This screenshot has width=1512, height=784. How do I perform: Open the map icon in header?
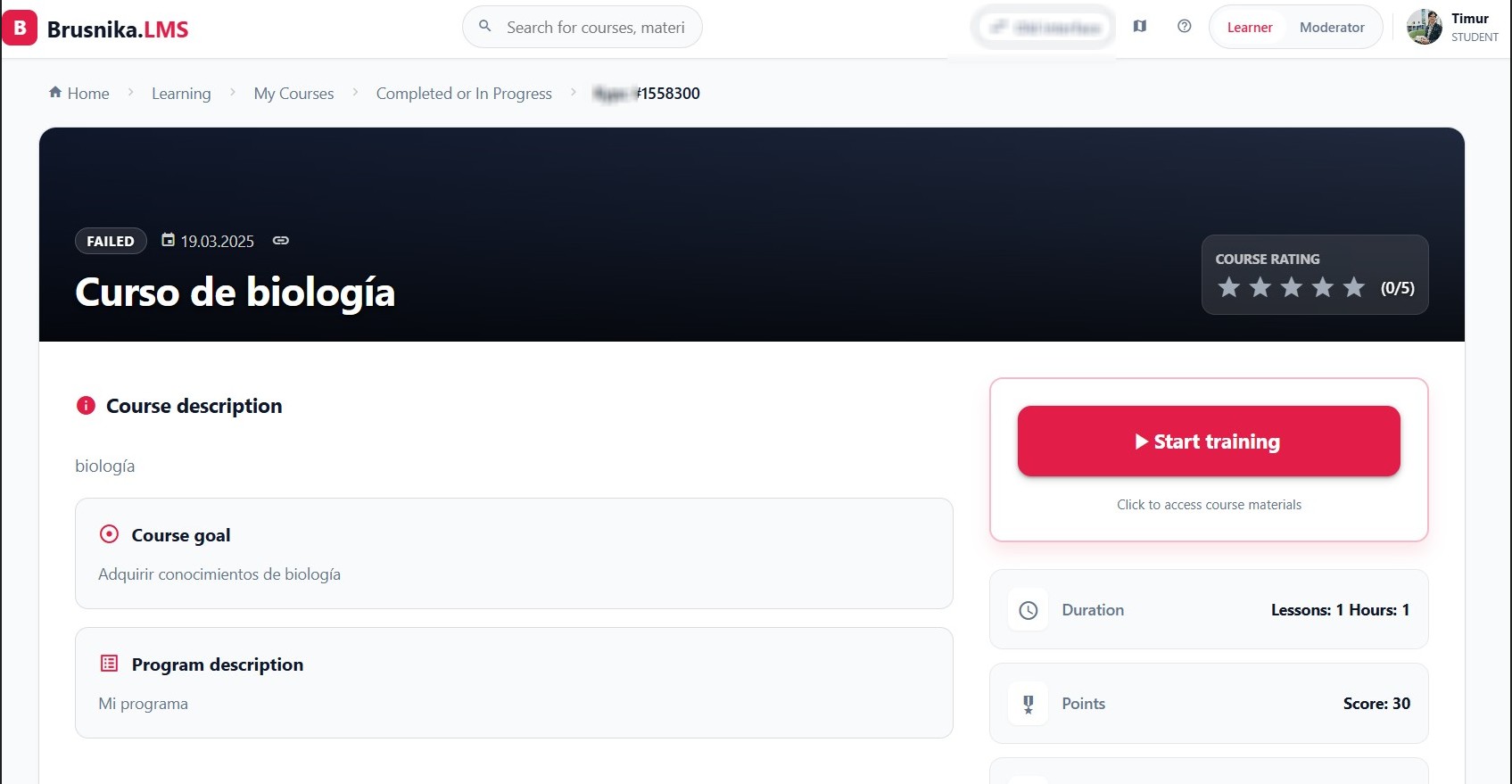(1139, 27)
